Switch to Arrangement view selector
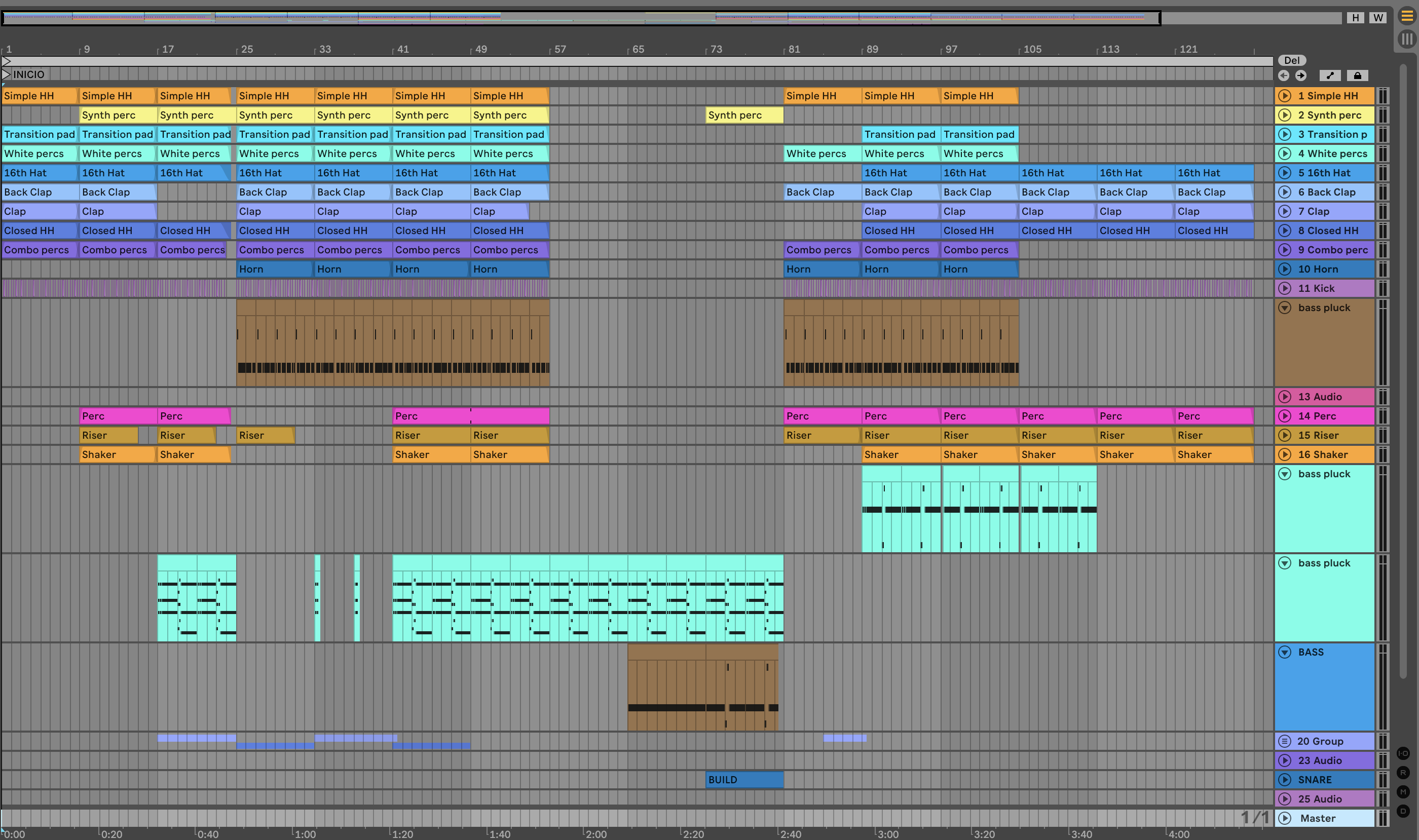Image resolution: width=1419 pixels, height=840 pixels. (x=1406, y=16)
